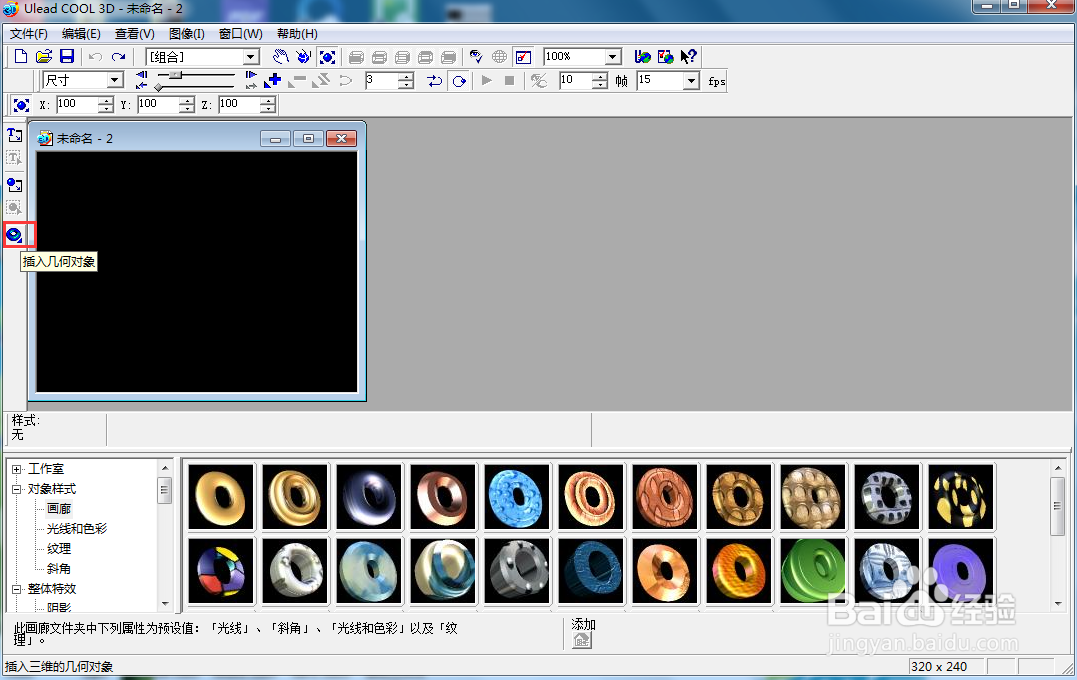Click the smooth animation path icon
Viewport: 1077px width, 680px height.
pos(345,80)
